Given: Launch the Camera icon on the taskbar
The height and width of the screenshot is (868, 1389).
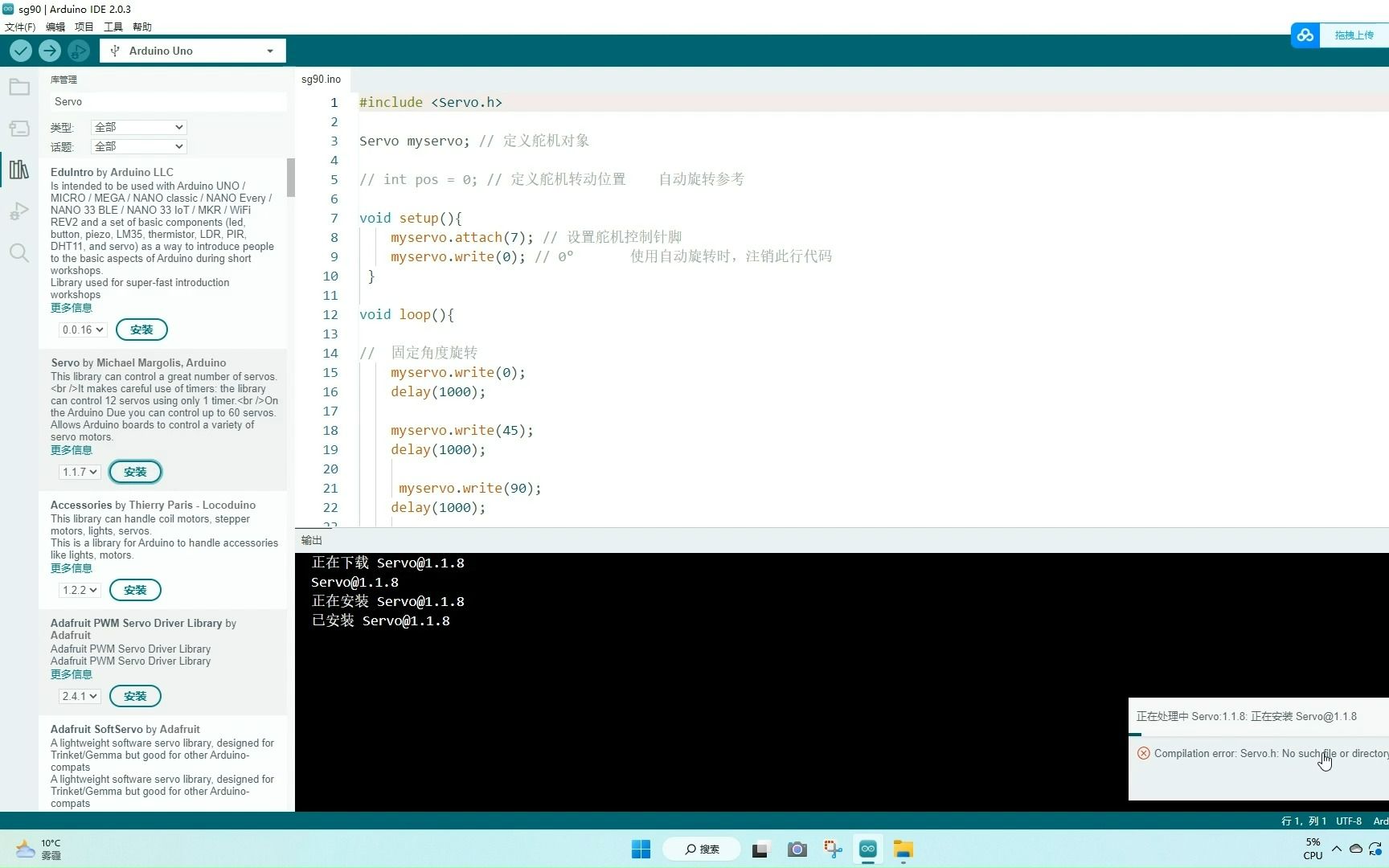Looking at the screenshot, I should click(797, 849).
